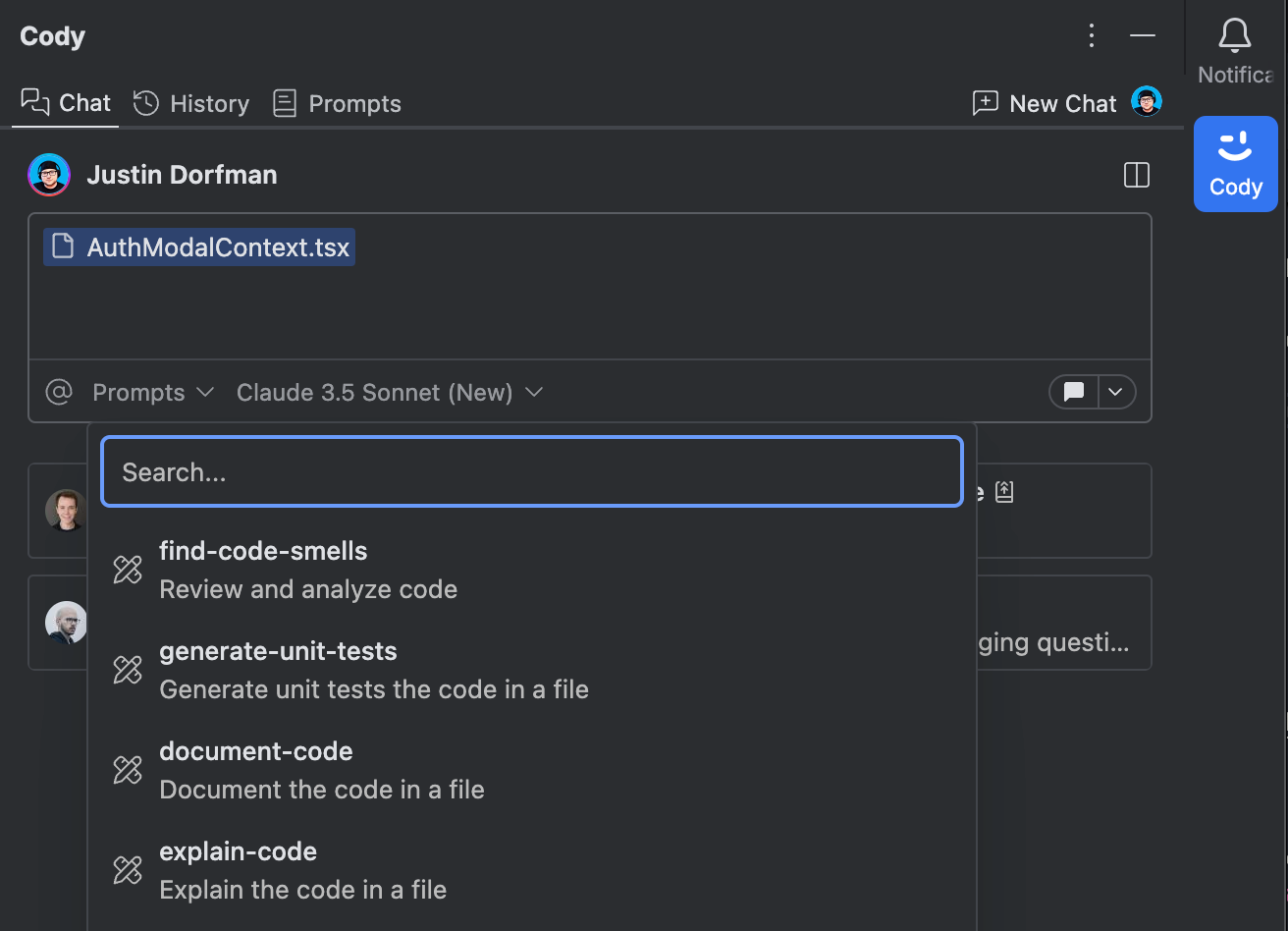The width and height of the screenshot is (1288, 931).
Task: Open the Claude 3.5 Sonnet (New) model selector
Action: [390, 392]
